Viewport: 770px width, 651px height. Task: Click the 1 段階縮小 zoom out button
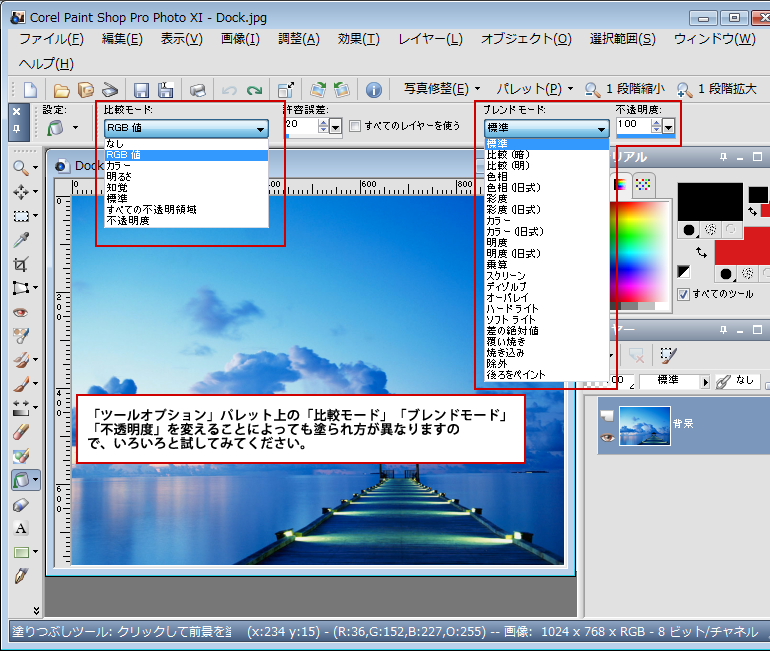tap(623, 89)
